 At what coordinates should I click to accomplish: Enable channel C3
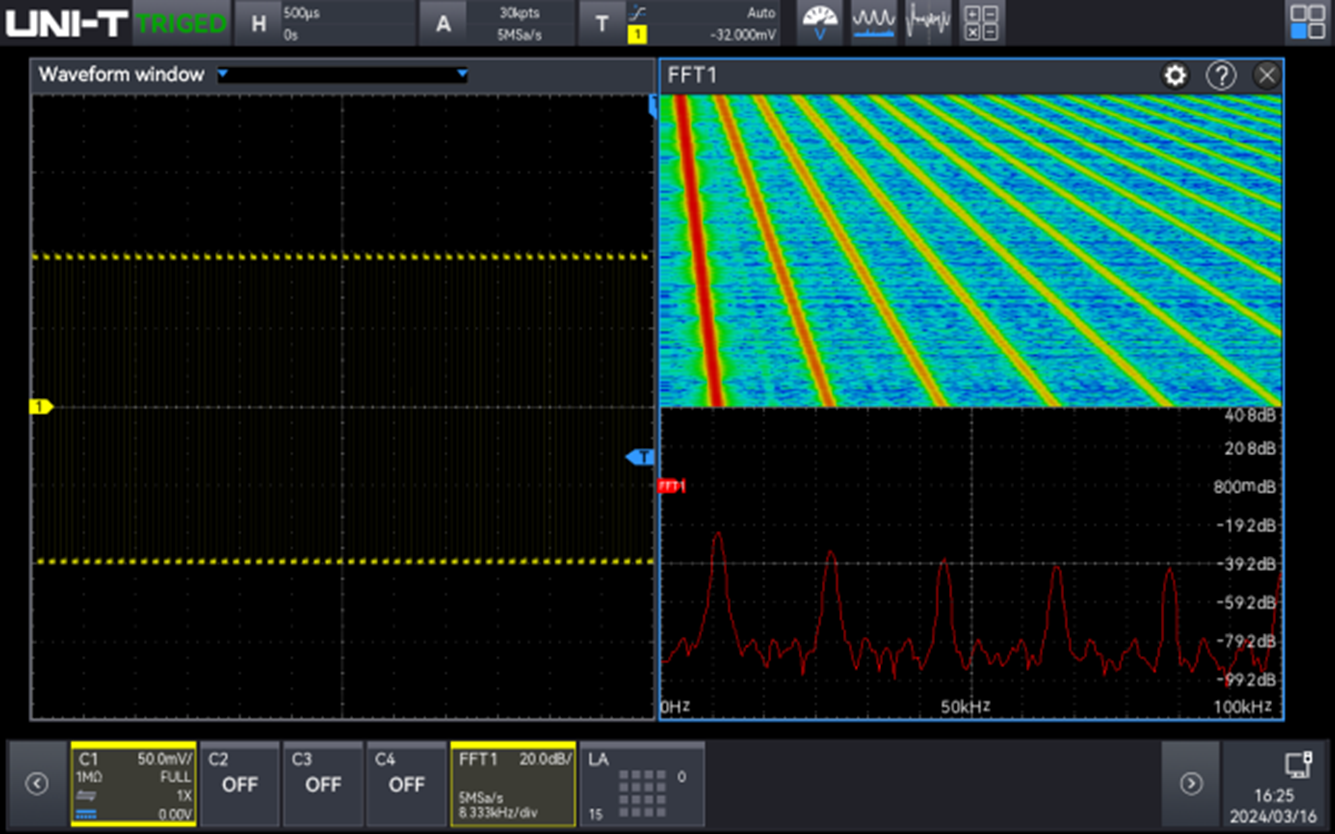(x=322, y=784)
